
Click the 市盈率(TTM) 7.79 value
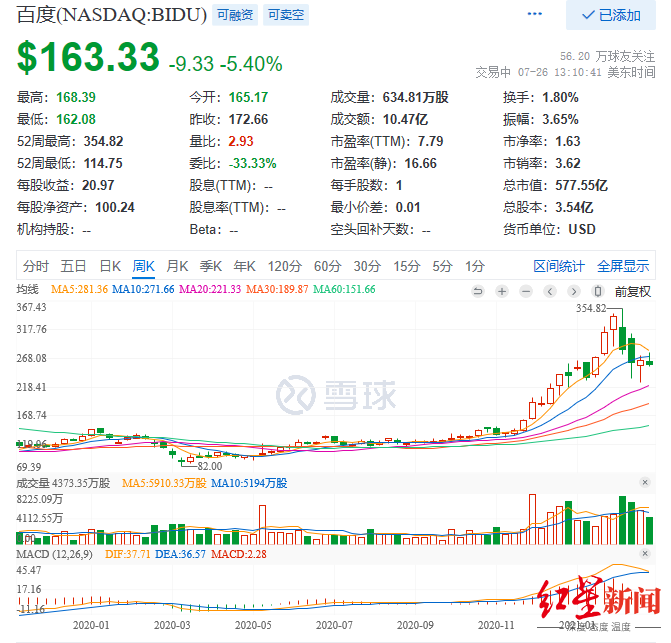tap(431, 141)
